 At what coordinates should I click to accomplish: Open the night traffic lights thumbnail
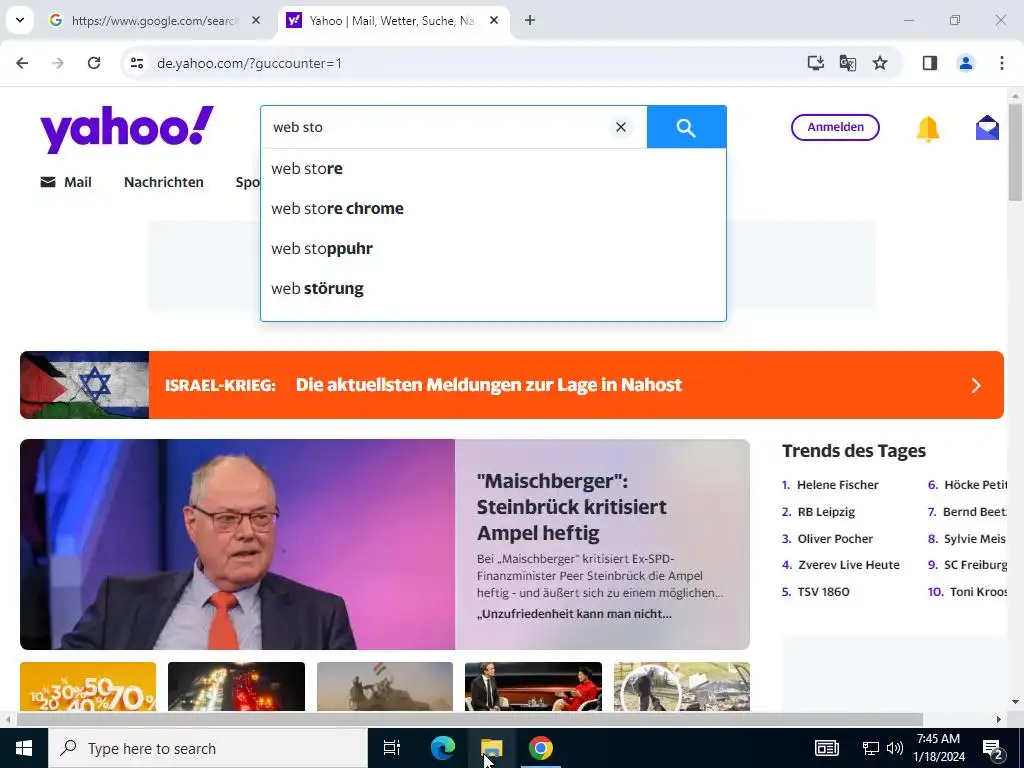pos(236,686)
